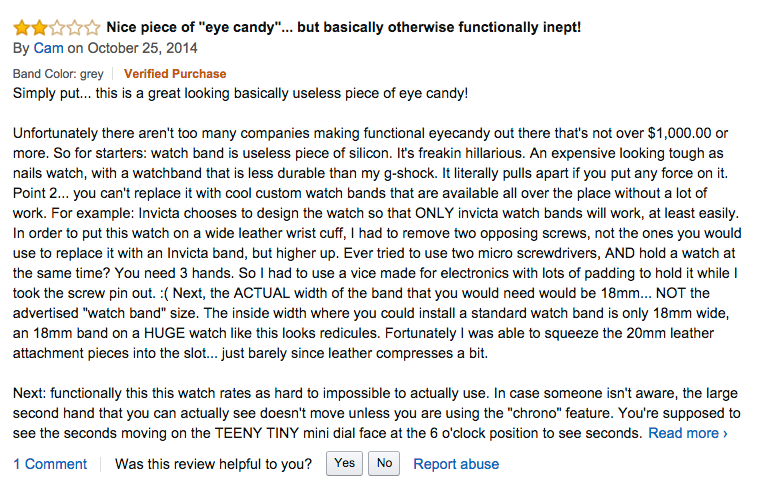Click the October 25, 2014 review date

142,48
